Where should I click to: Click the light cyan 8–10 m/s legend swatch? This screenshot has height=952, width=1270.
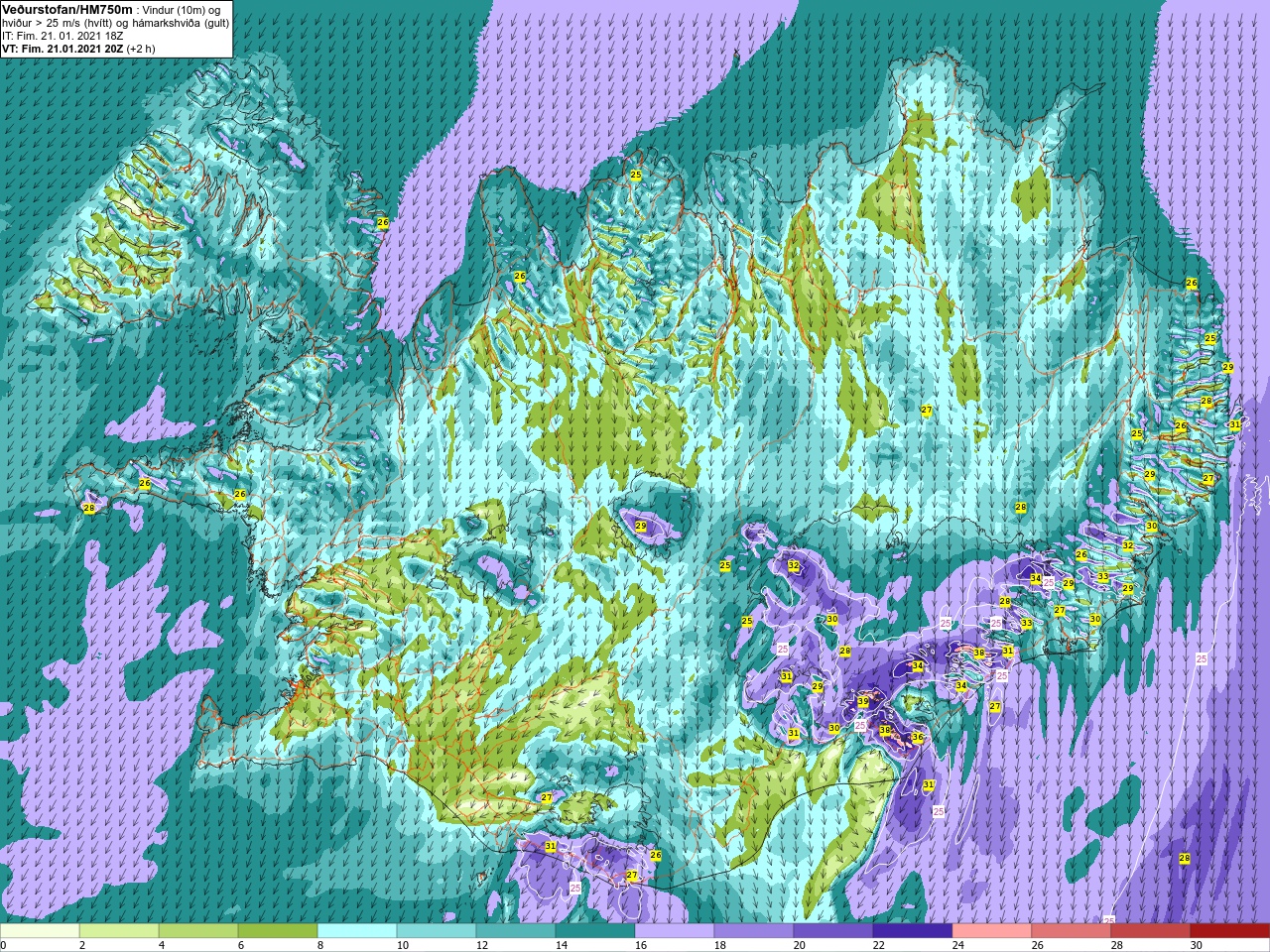coord(357,931)
